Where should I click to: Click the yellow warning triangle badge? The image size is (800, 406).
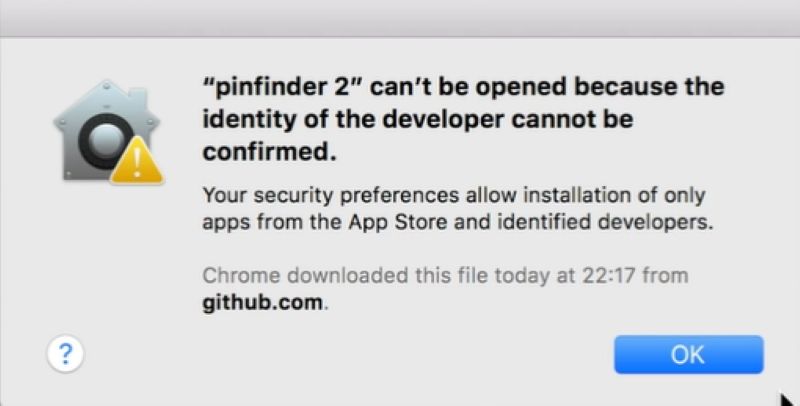(x=138, y=161)
